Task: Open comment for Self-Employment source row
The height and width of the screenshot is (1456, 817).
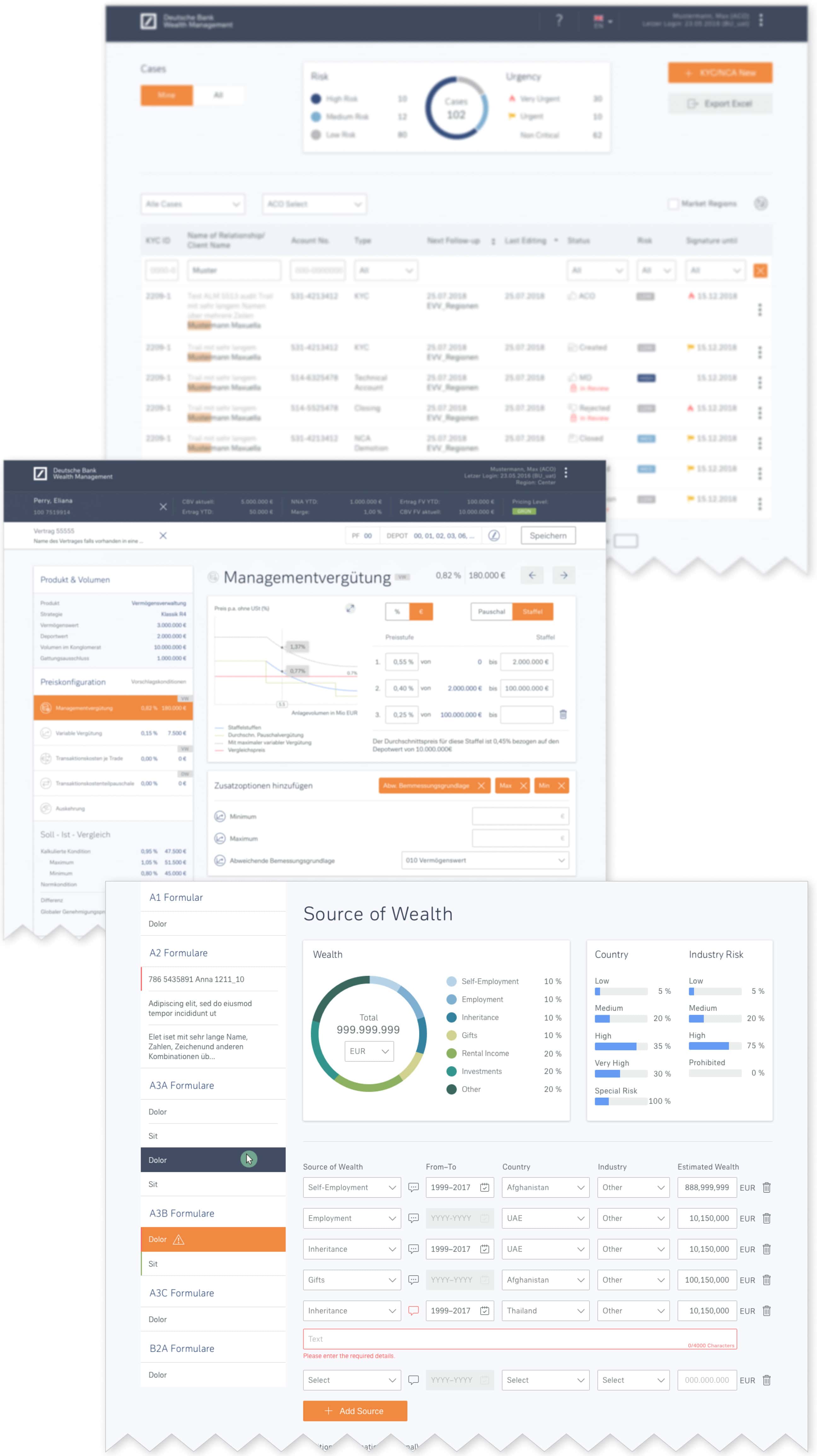Action: tap(413, 1187)
